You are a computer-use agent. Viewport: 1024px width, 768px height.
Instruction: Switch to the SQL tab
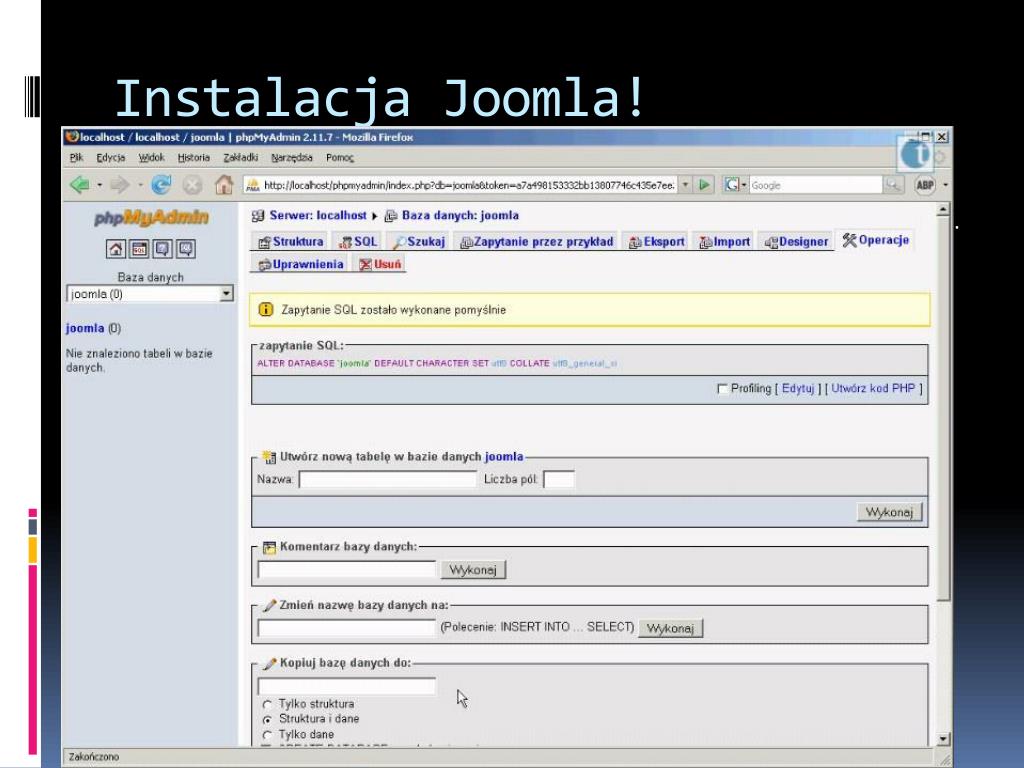click(357, 242)
